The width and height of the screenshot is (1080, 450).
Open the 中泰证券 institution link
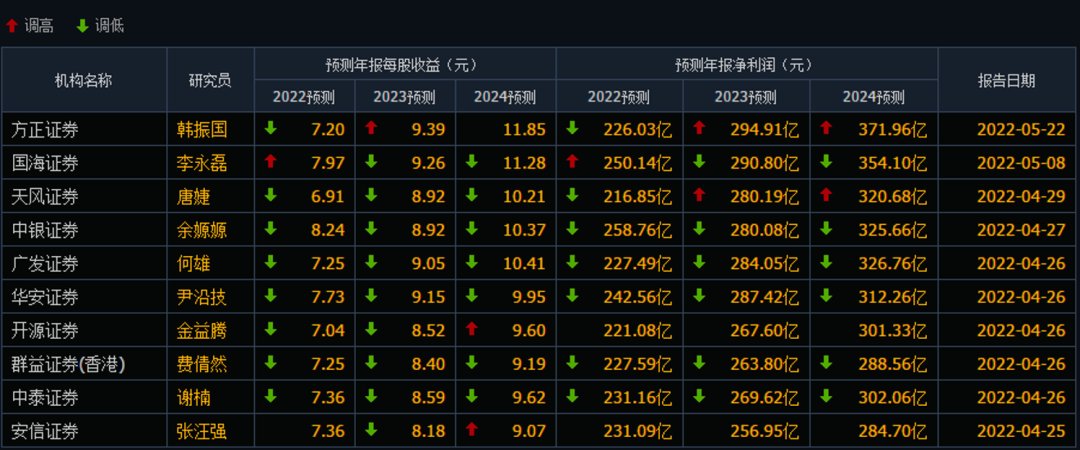tap(45, 398)
